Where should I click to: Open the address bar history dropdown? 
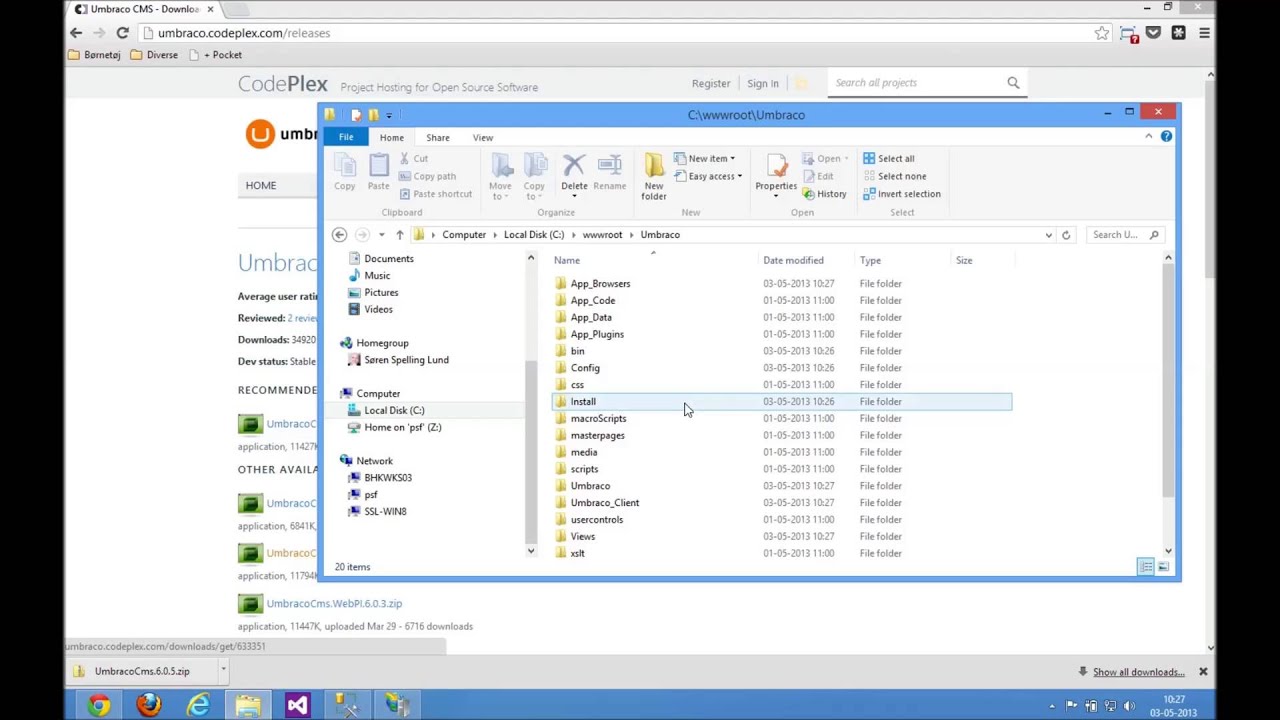(x=1048, y=235)
